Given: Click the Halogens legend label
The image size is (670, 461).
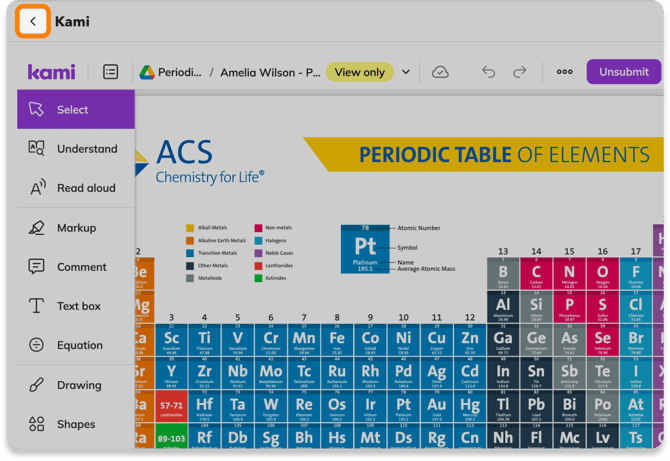Looking at the screenshot, I should point(276,241).
